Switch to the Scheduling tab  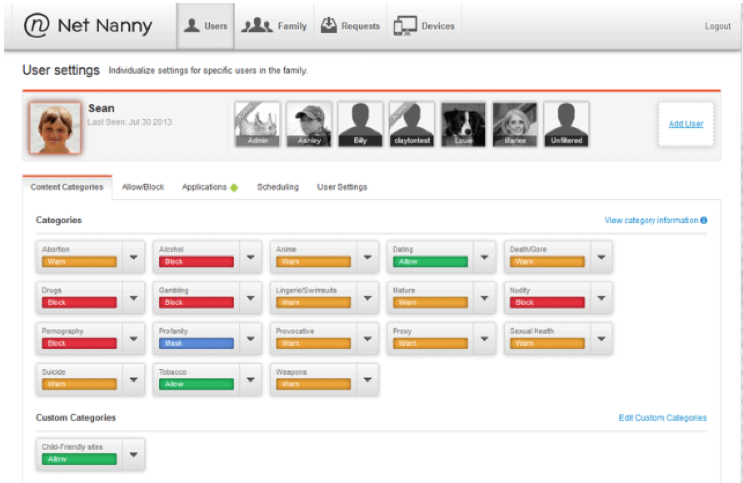point(278,187)
